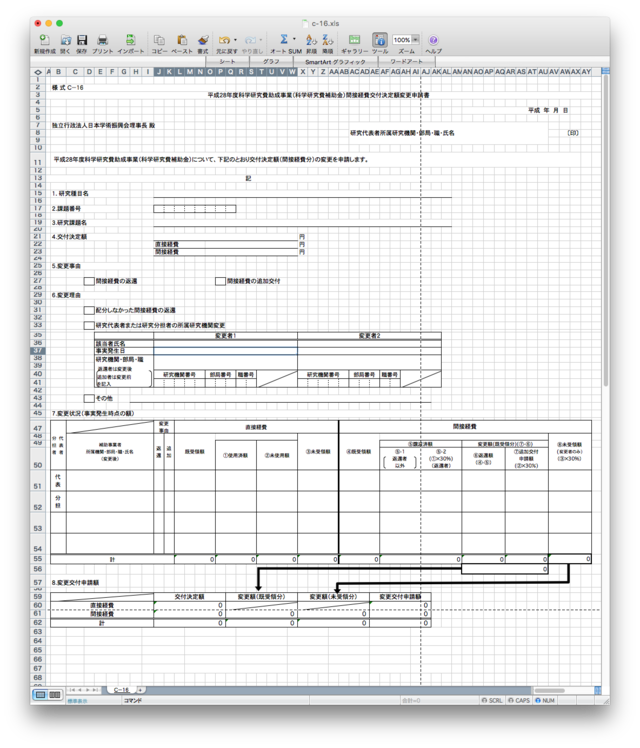Viewport: 640px width, 748px height.
Task: Click the 7.変更状況(事実発生時点の額) label
Action: [93, 413]
